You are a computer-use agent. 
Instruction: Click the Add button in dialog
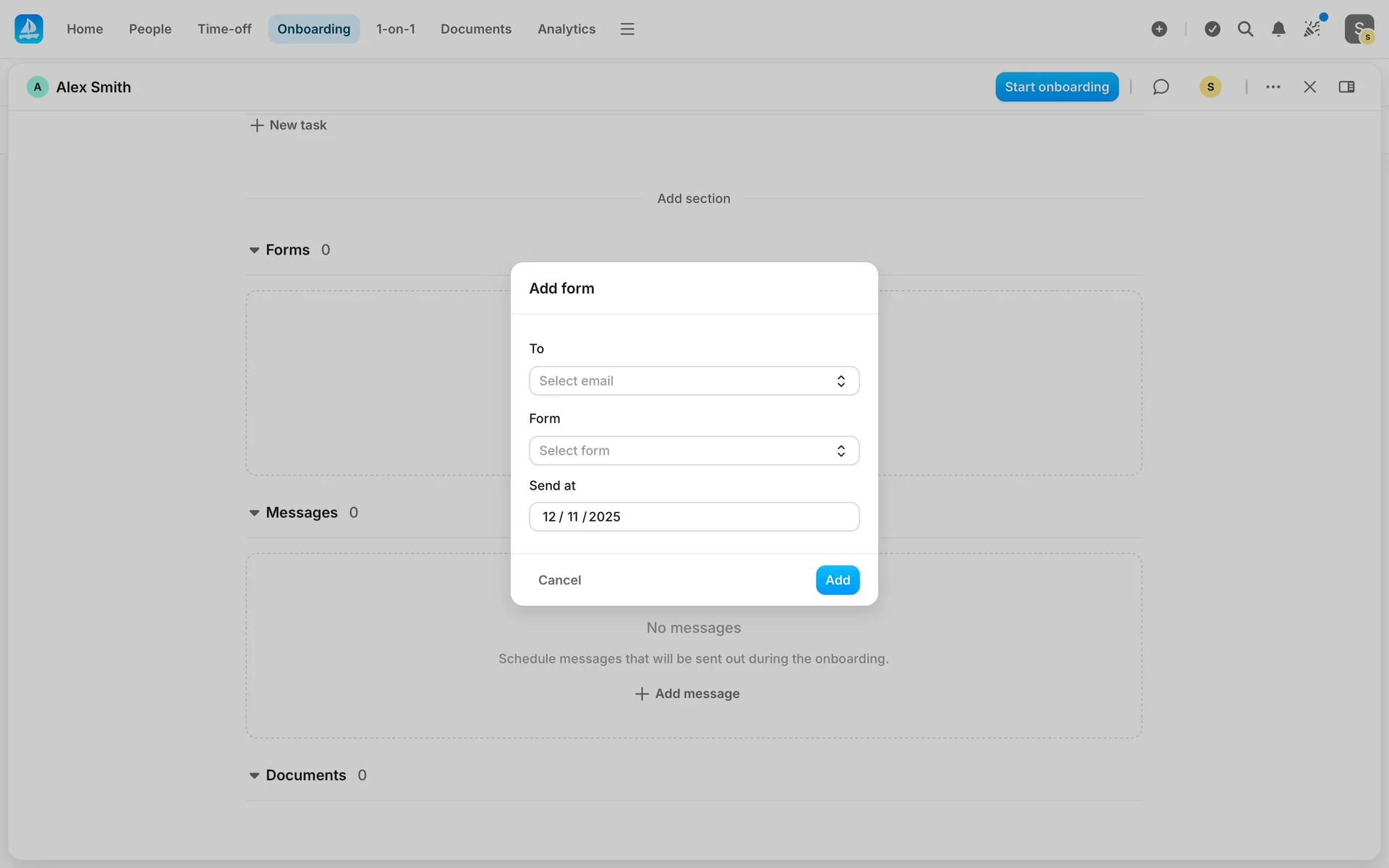pyautogui.click(x=837, y=580)
